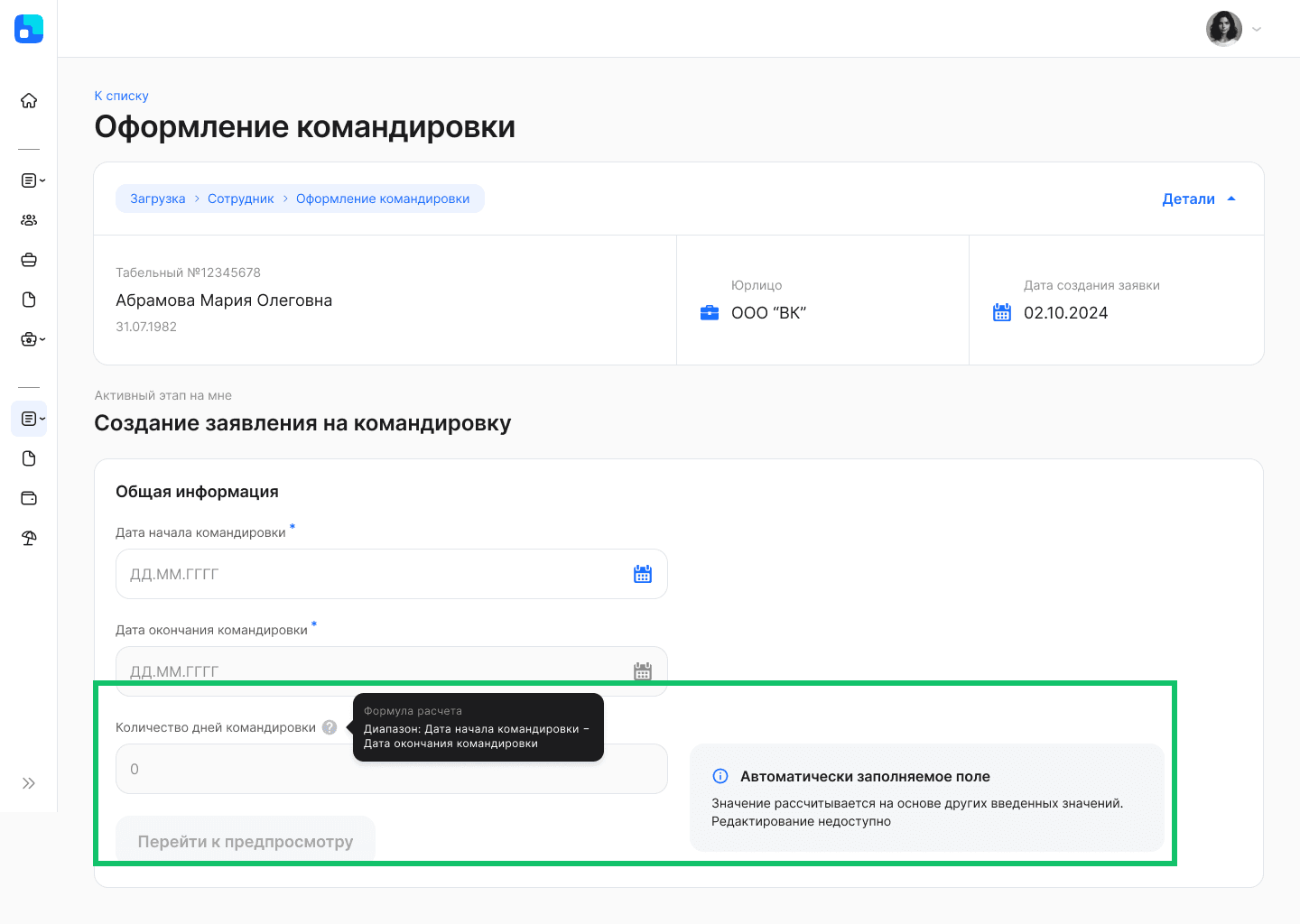The image size is (1300, 924).
Task: Click the date of birth '31.07.1982'
Action: (146, 327)
